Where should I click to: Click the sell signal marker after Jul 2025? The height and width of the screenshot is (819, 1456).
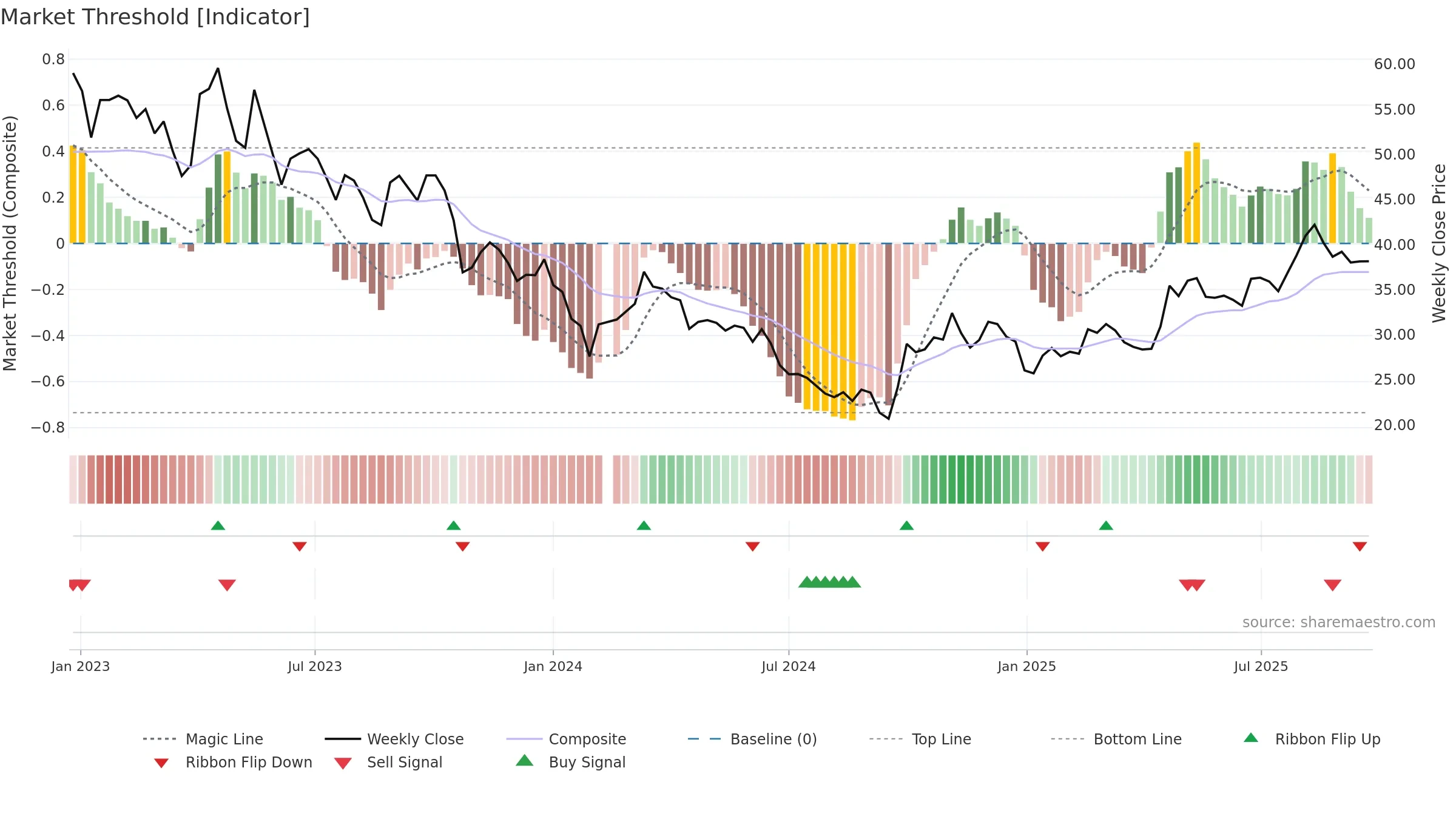pyautogui.click(x=1333, y=585)
